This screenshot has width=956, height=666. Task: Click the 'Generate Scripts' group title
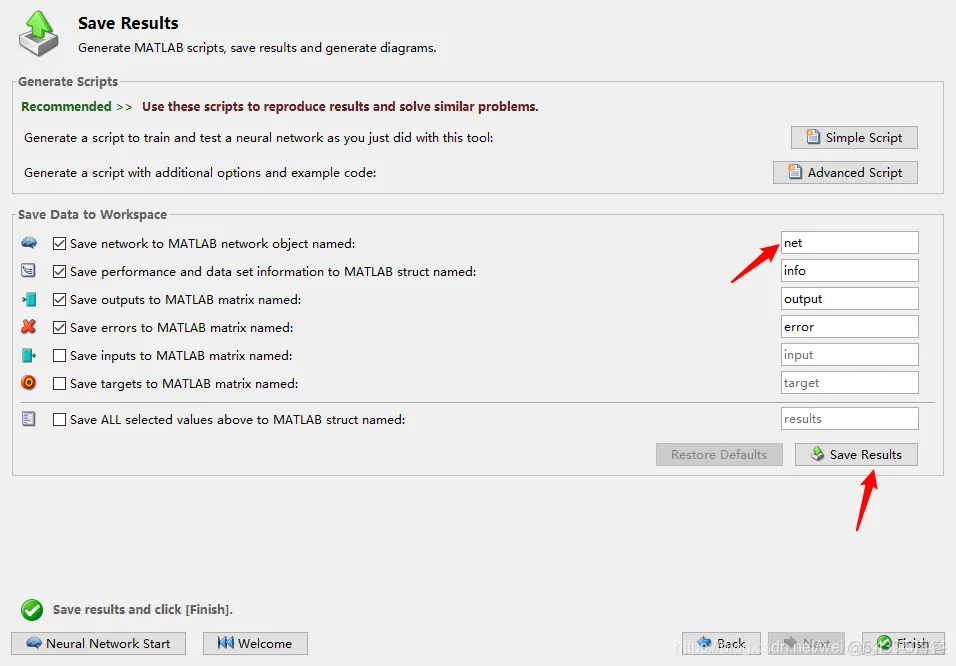[68, 82]
